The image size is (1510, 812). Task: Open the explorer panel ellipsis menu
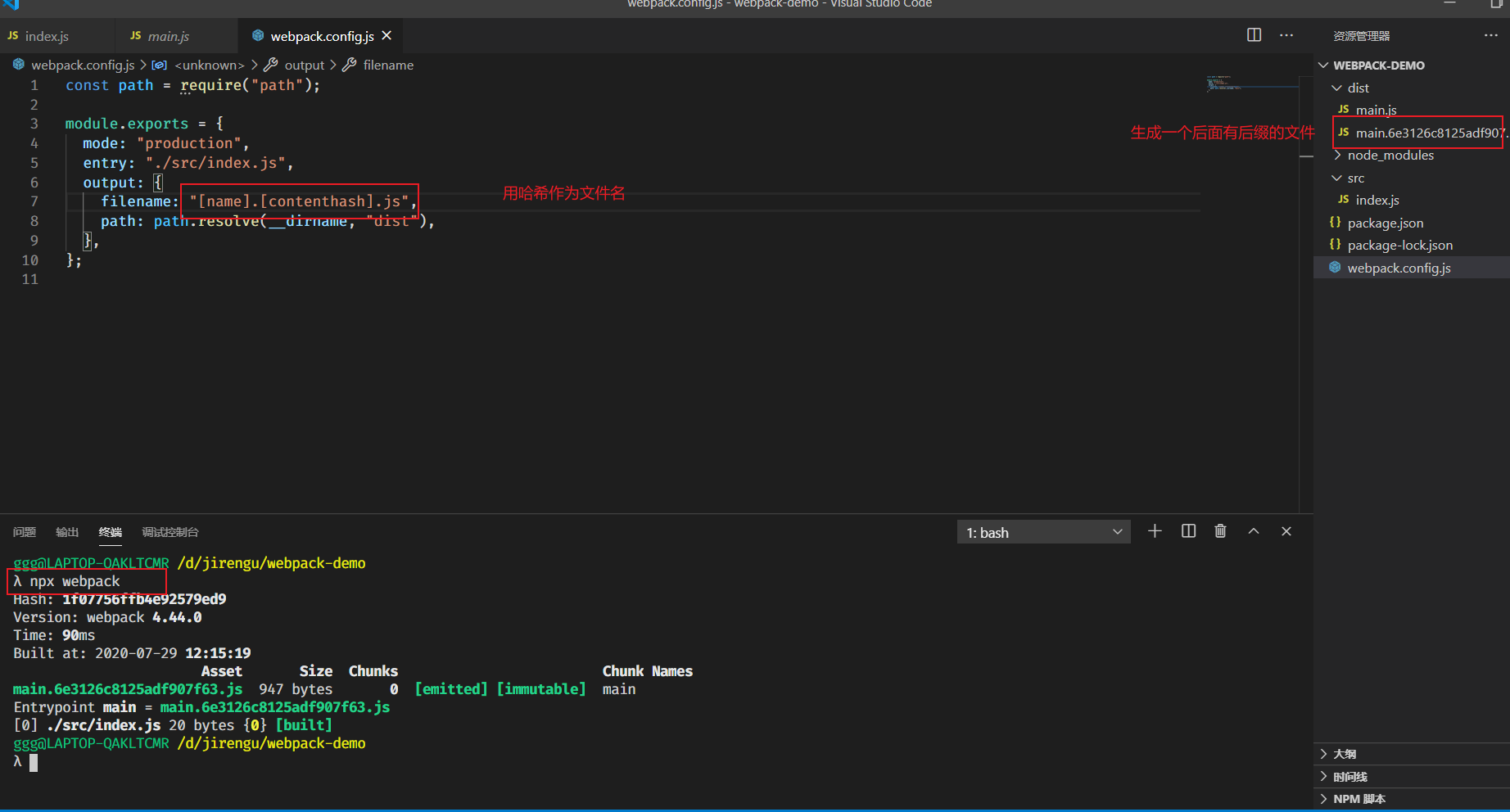point(1490,35)
